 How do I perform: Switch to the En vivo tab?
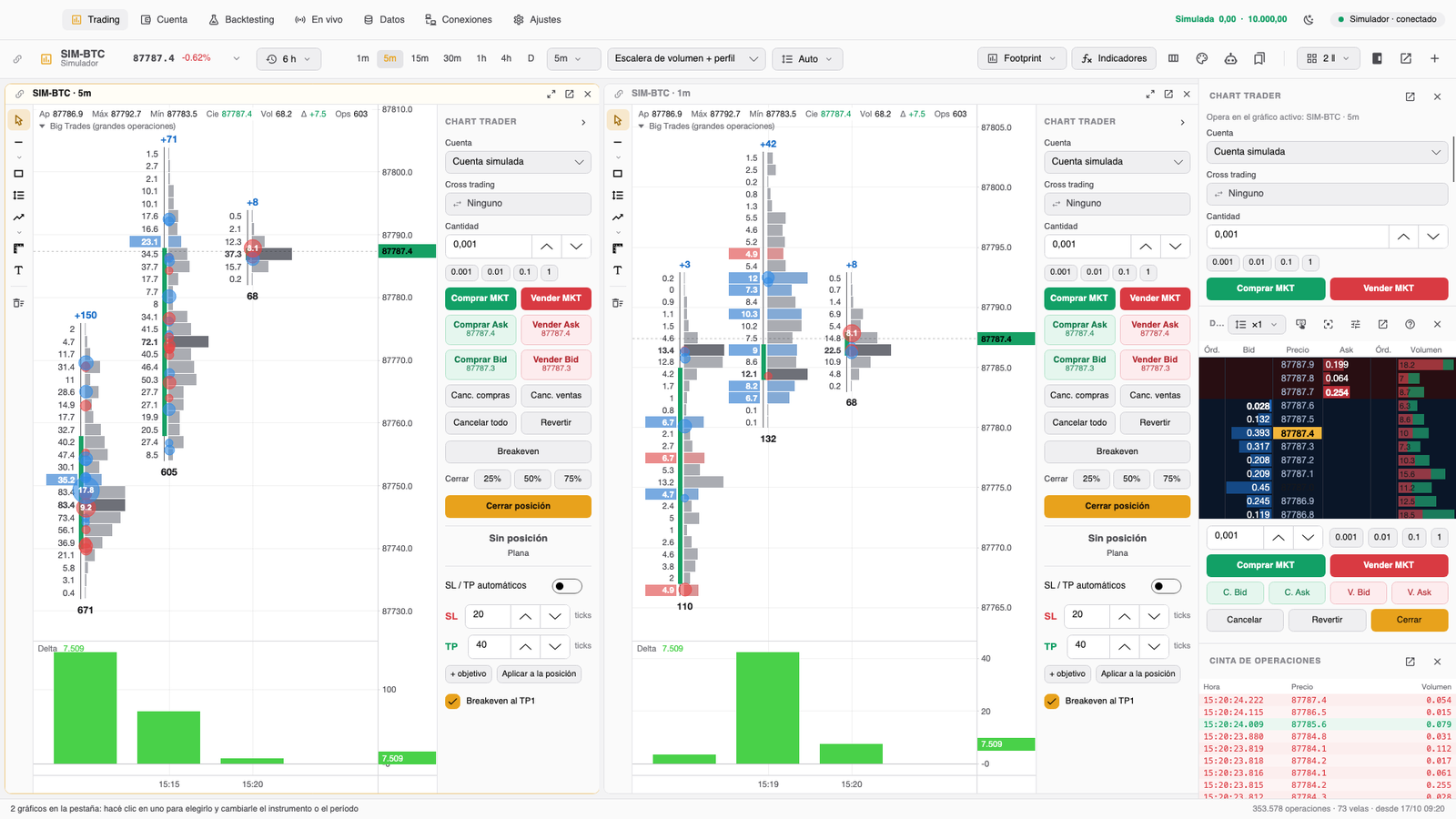click(x=318, y=19)
